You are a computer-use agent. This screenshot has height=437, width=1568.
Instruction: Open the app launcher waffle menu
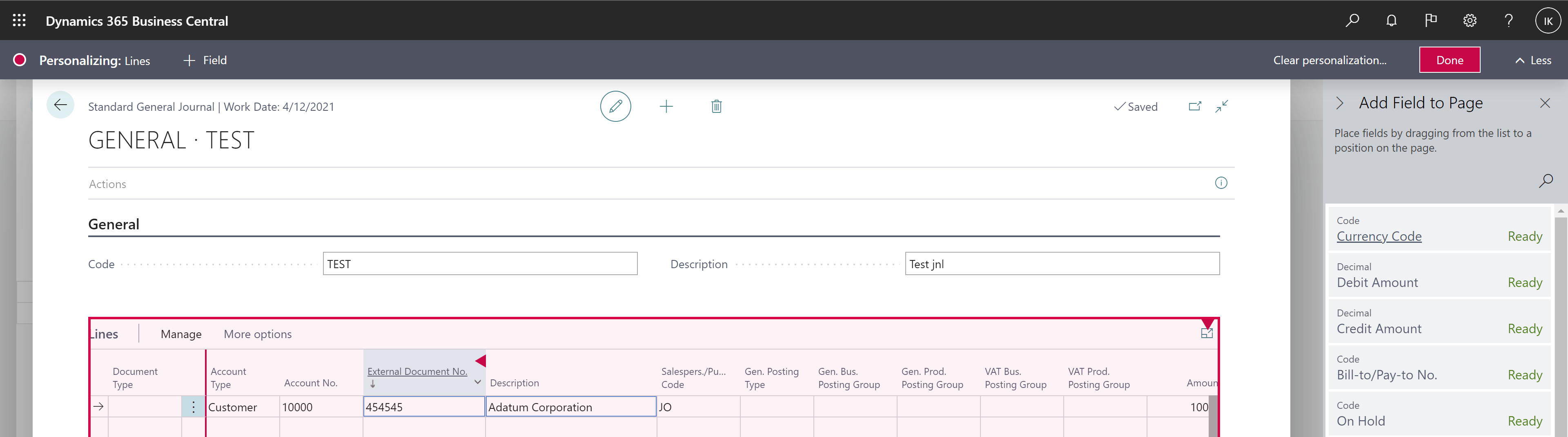click(20, 20)
